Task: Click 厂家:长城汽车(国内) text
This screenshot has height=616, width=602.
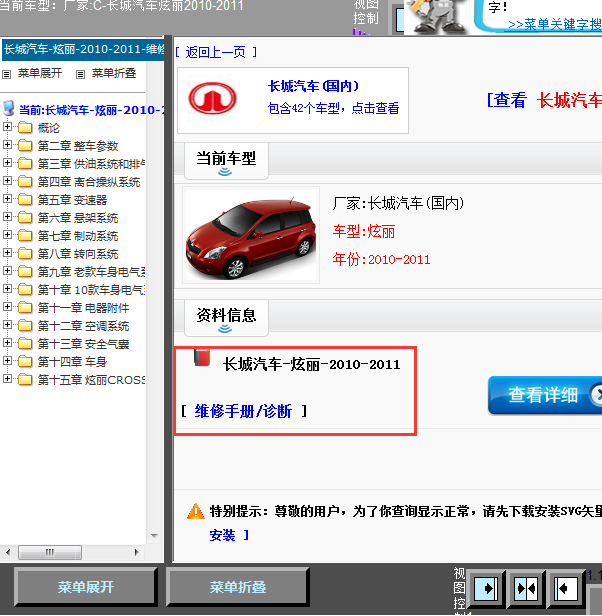Action: coord(398,203)
